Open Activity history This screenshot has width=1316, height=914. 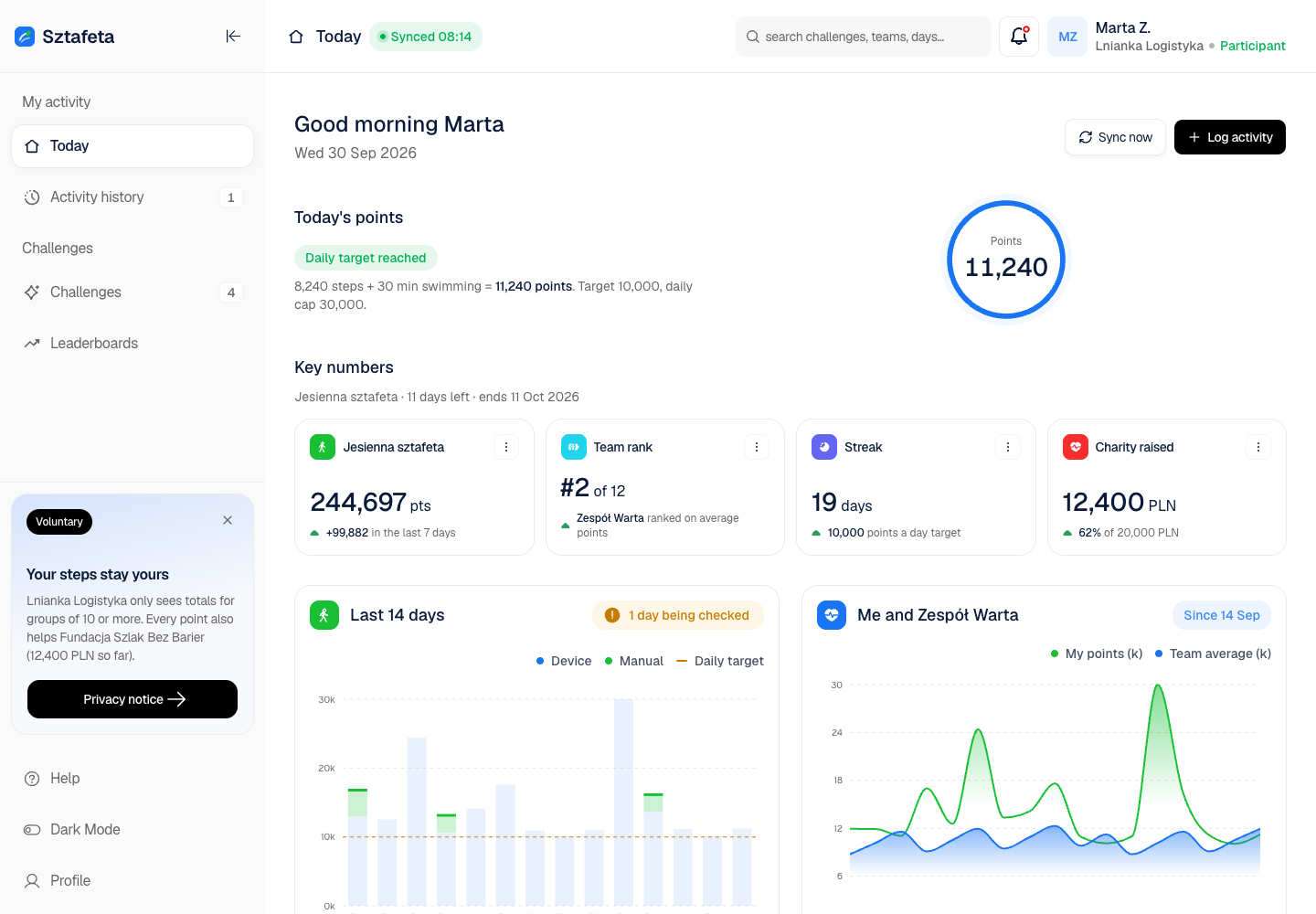(x=133, y=197)
